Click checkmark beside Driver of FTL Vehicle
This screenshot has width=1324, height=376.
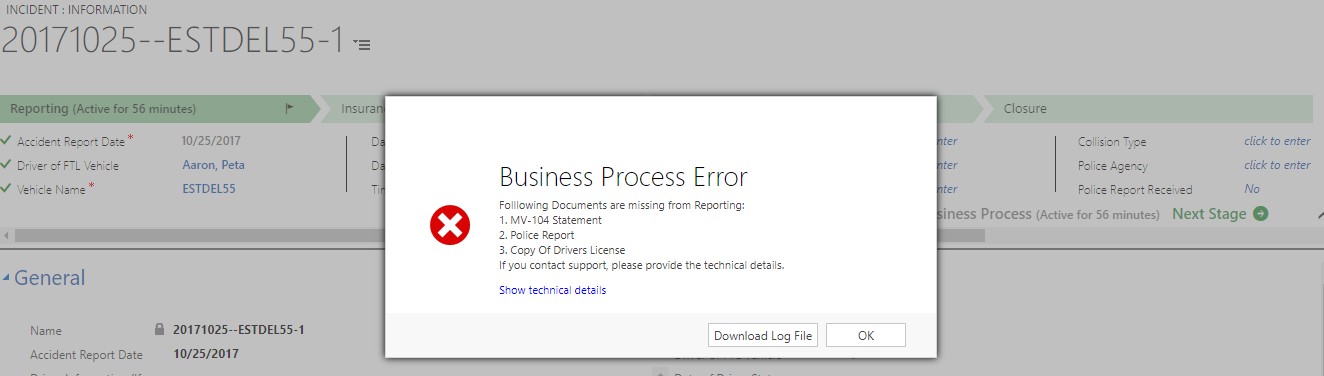point(7,165)
